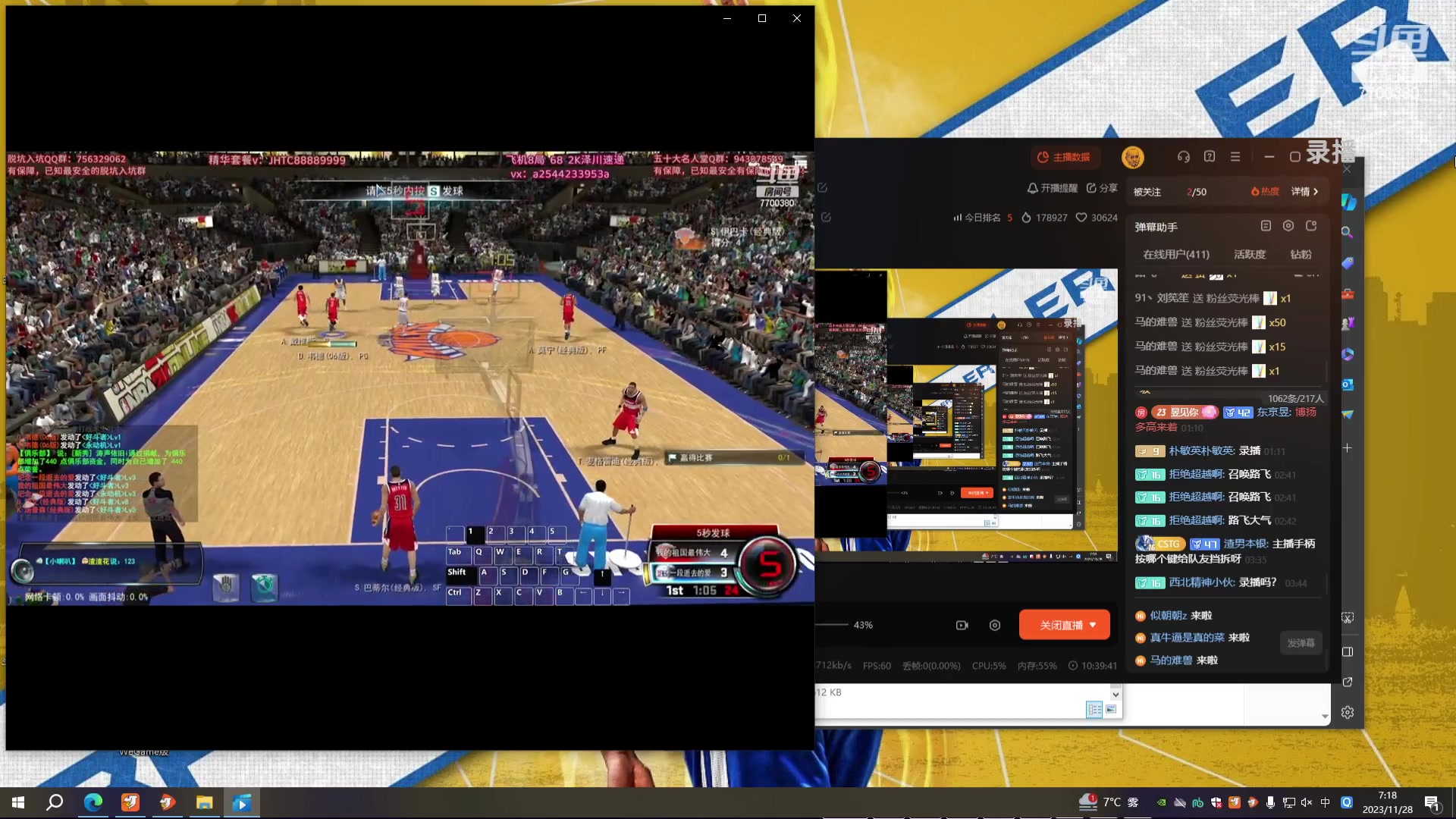This screenshot has width=1456, height=819.
Task: Open Windows taskbar search
Action: [x=55, y=802]
